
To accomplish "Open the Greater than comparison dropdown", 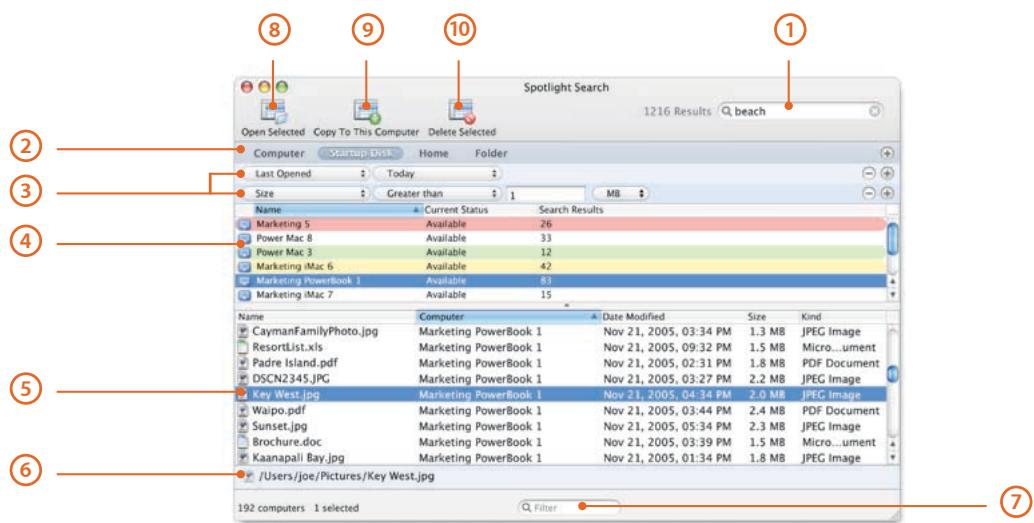I will (x=438, y=193).
